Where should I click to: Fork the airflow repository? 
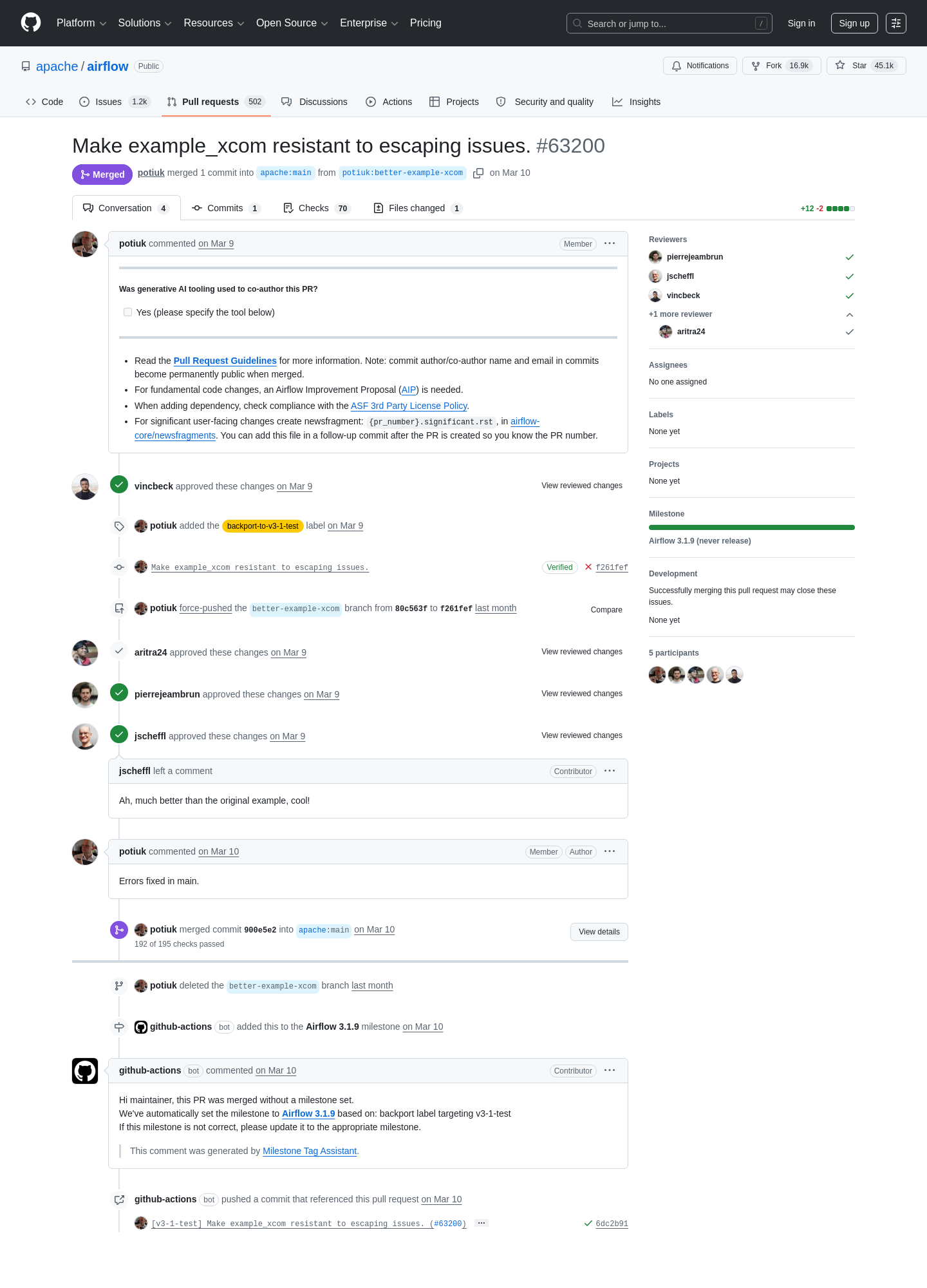[782, 66]
